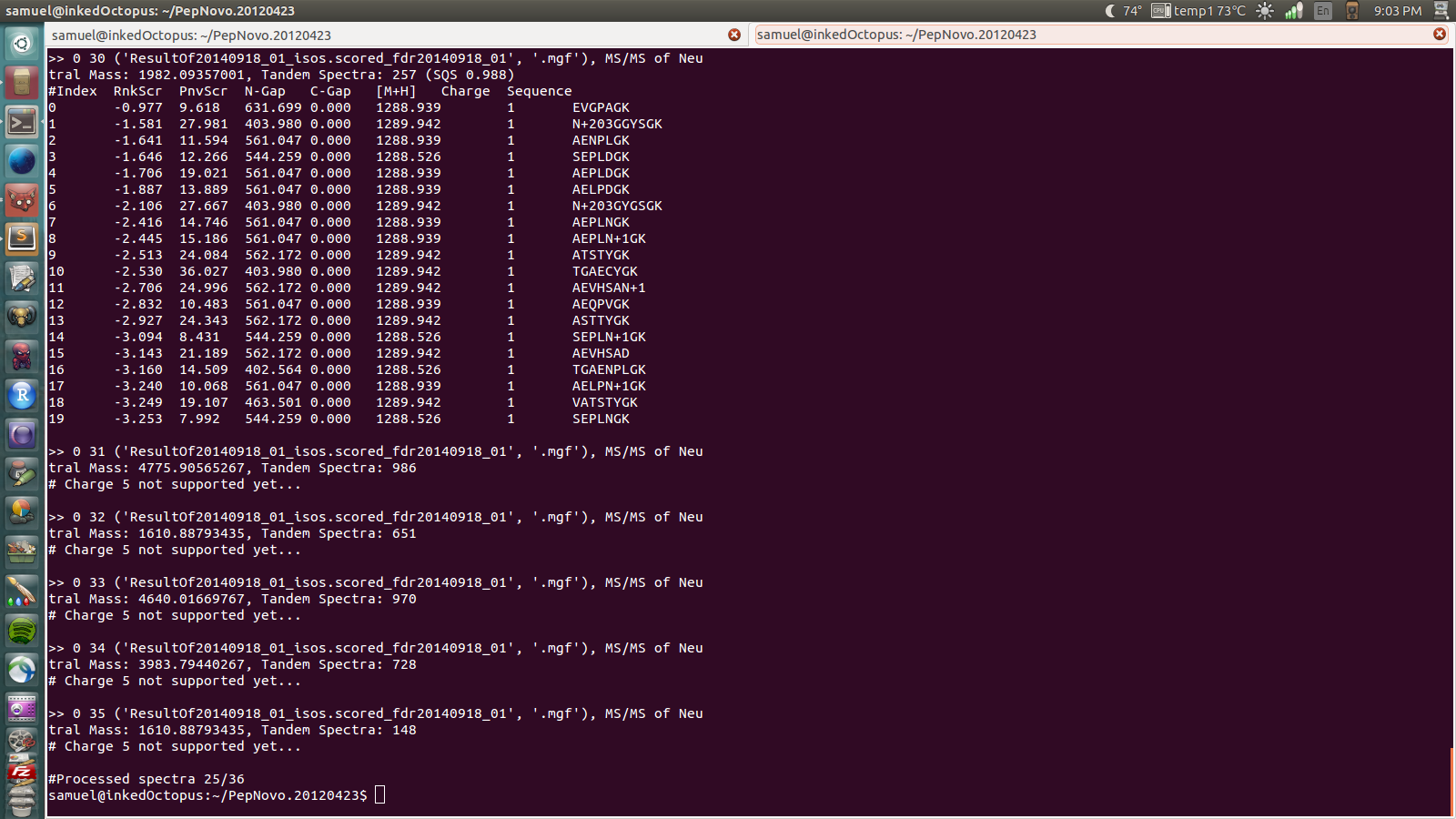The height and width of the screenshot is (819, 1456).
Task: Open the Ubuntu Dash home launcher
Action: [22, 43]
